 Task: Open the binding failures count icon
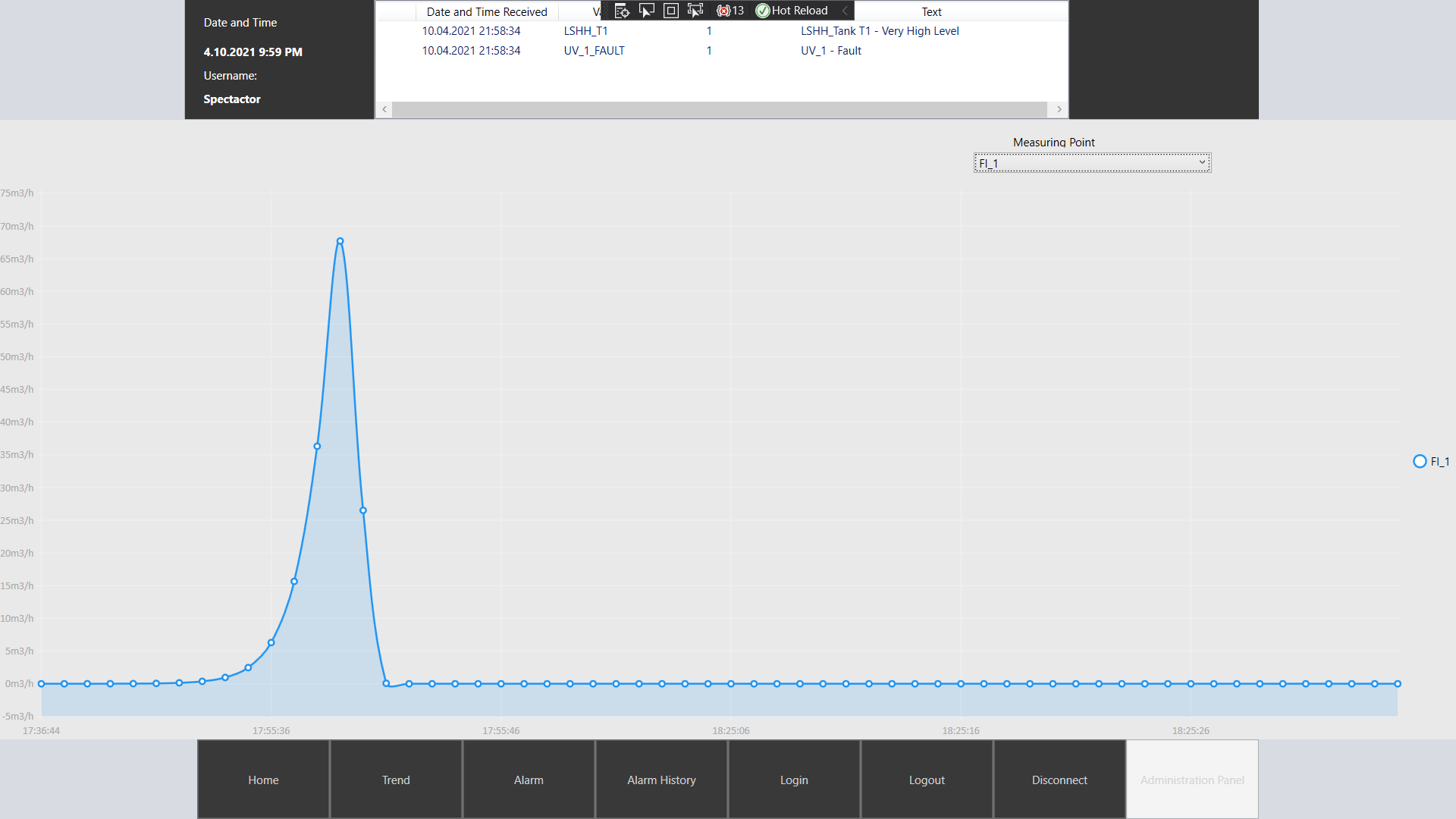pyautogui.click(x=730, y=11)
